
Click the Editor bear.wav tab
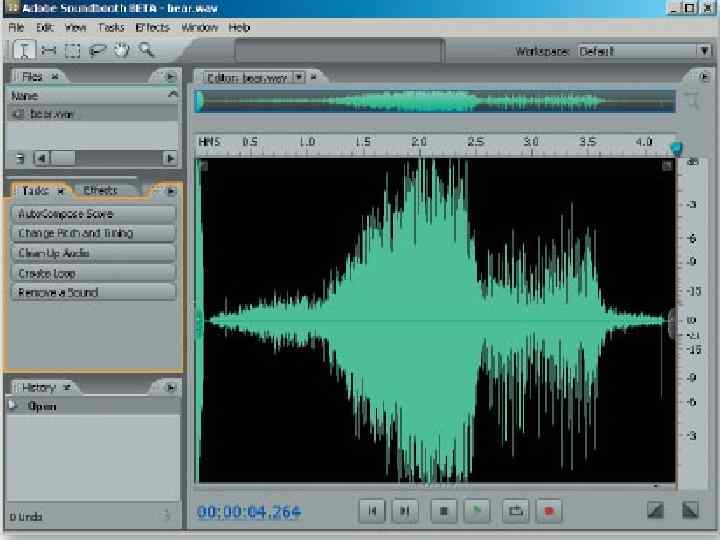pos(247,78)
